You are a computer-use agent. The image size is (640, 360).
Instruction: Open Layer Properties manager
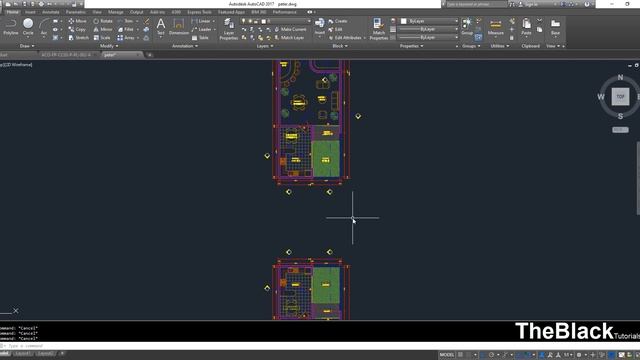click(x=229, y=29)
